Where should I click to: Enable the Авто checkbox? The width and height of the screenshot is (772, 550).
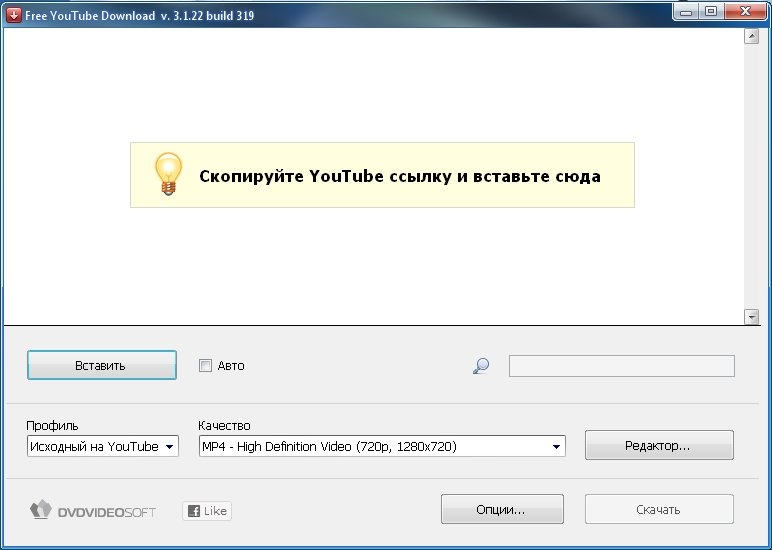click(206, 366)
